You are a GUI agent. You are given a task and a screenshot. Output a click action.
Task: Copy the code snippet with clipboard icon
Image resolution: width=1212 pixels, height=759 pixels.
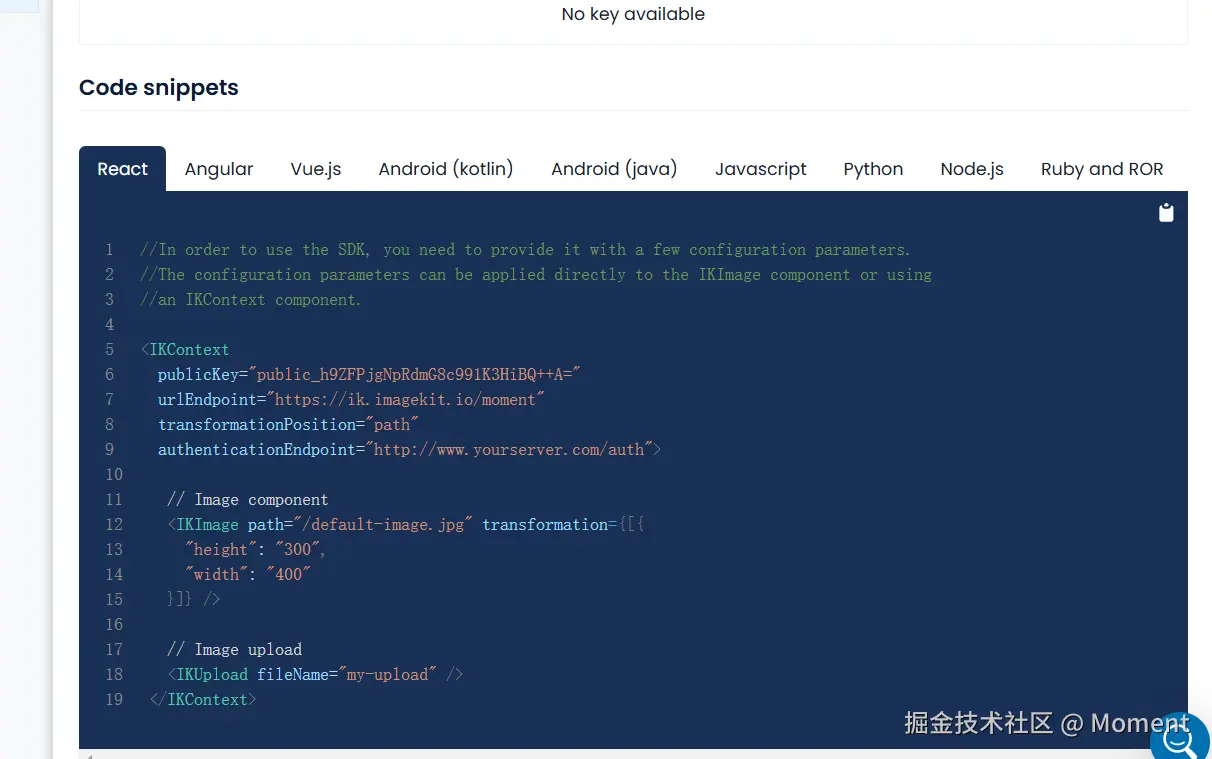tap(1166, 213)
